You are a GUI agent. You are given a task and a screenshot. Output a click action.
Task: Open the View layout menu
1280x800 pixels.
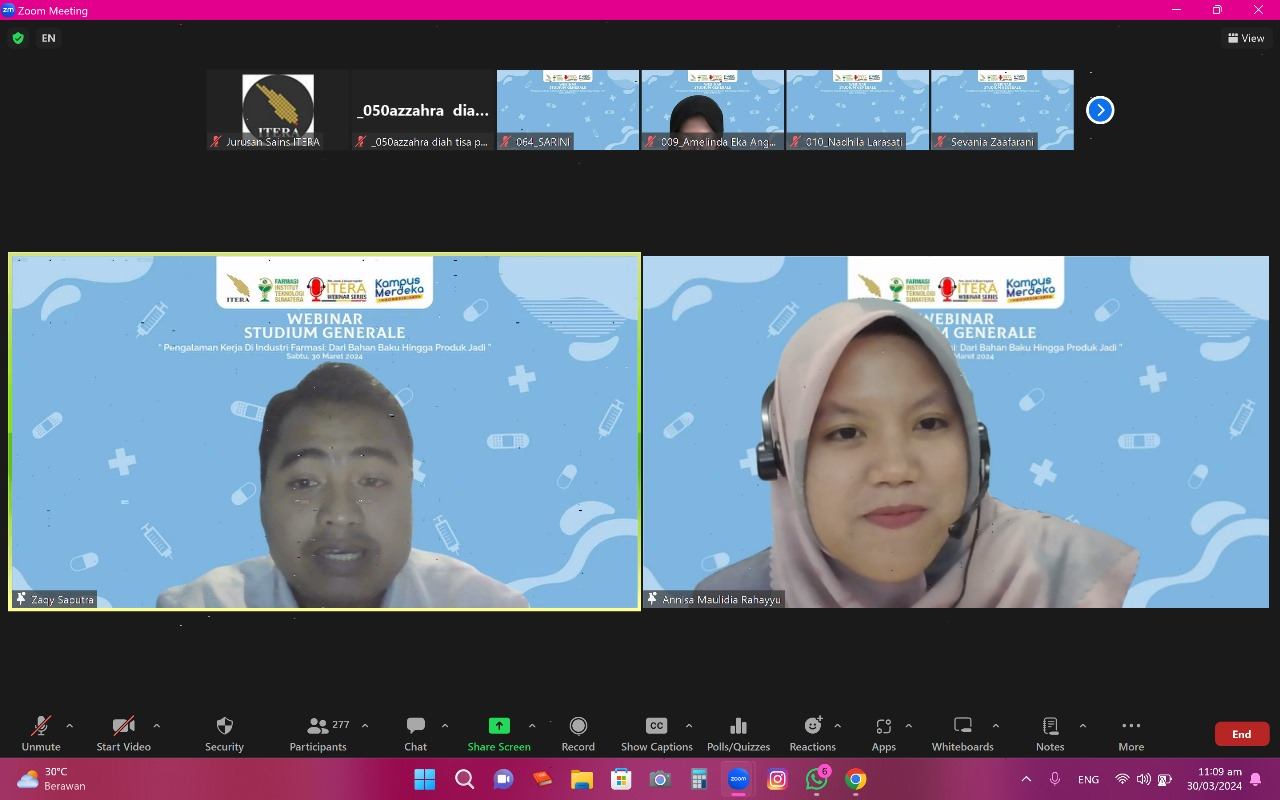1246,38
